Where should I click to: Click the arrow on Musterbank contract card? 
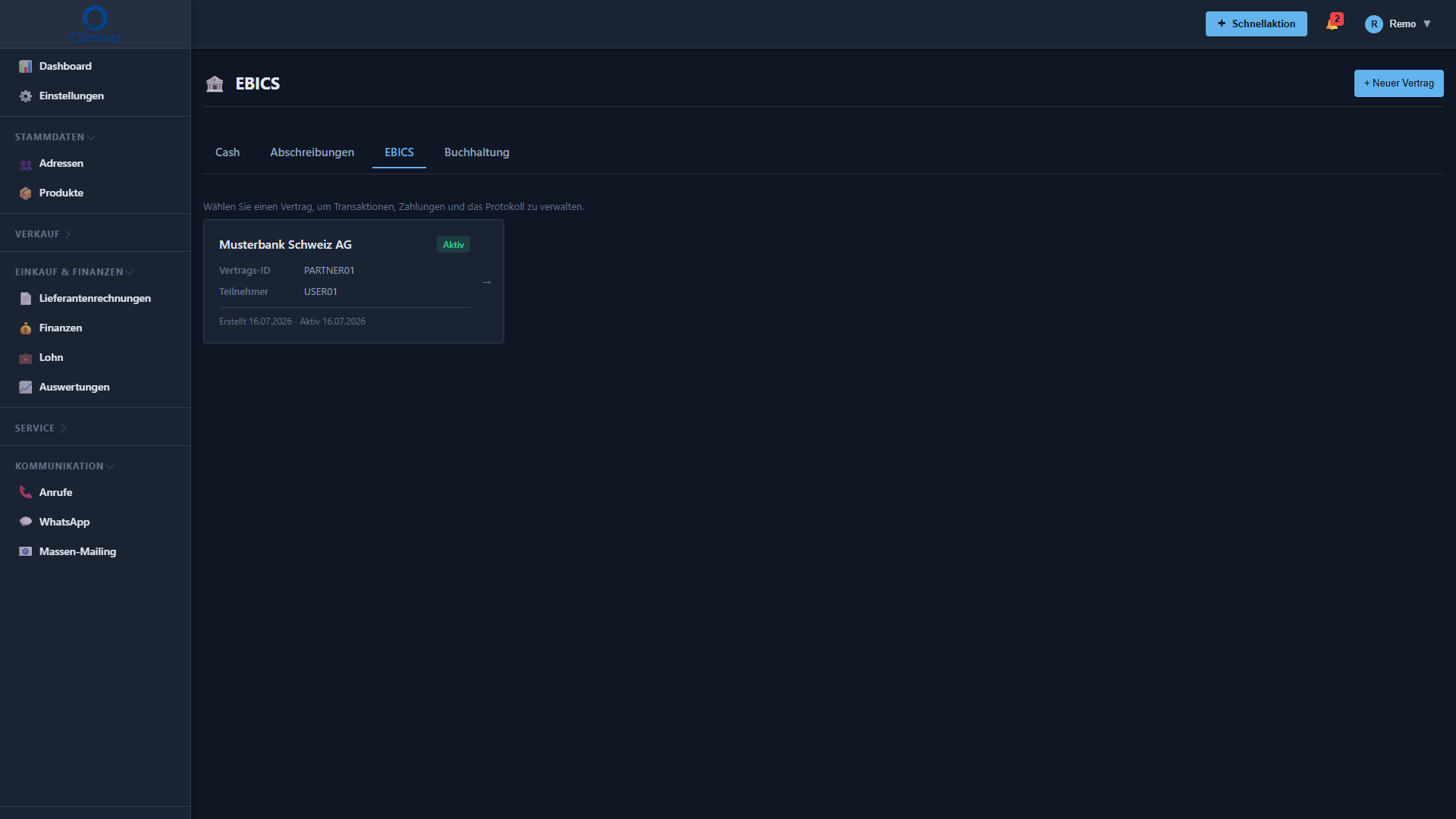coord(486,282)
